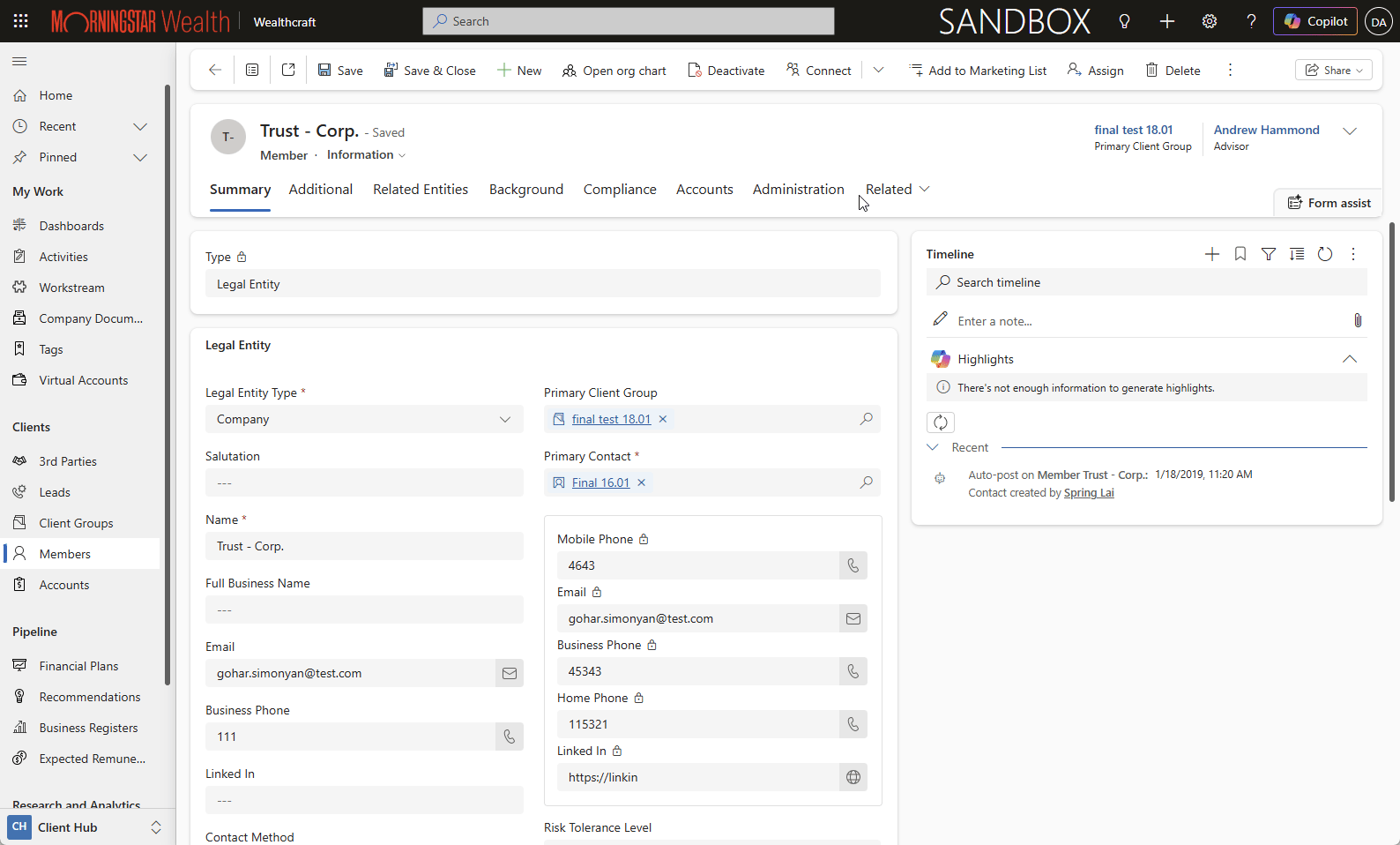The height and width of the screenshot is (845, 1400).
Task: Click the Search timeline field
Action: point(1147,282)
